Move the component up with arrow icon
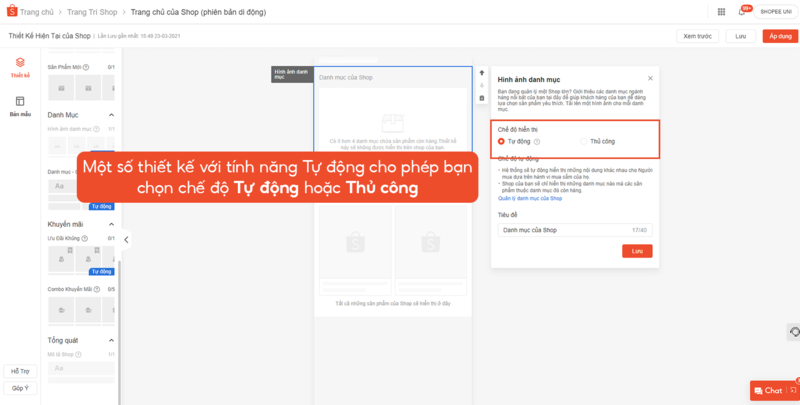Screen dimensions: 800x405 tap(481, 73)
